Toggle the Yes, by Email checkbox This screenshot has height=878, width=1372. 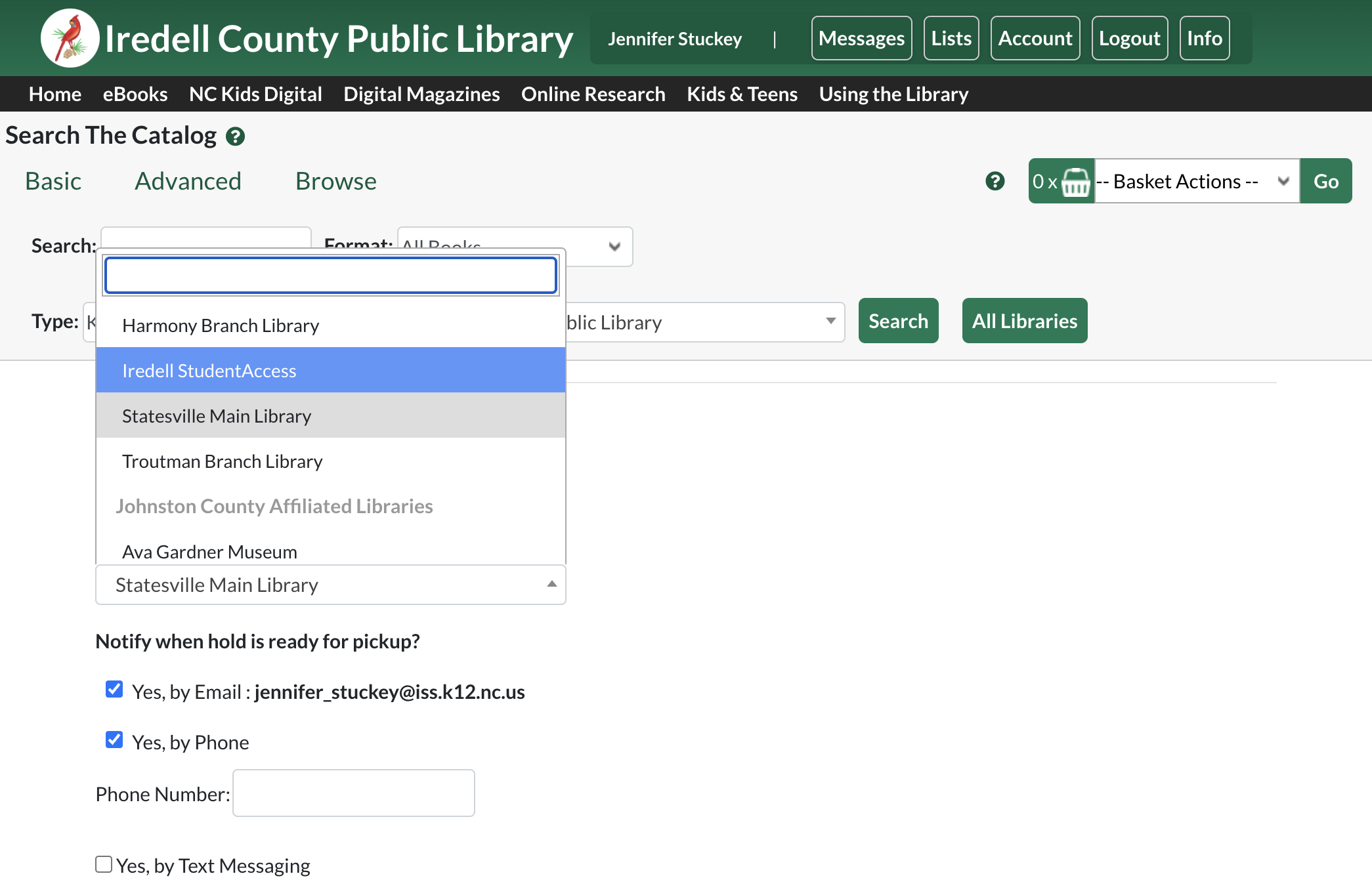(114, 689)
